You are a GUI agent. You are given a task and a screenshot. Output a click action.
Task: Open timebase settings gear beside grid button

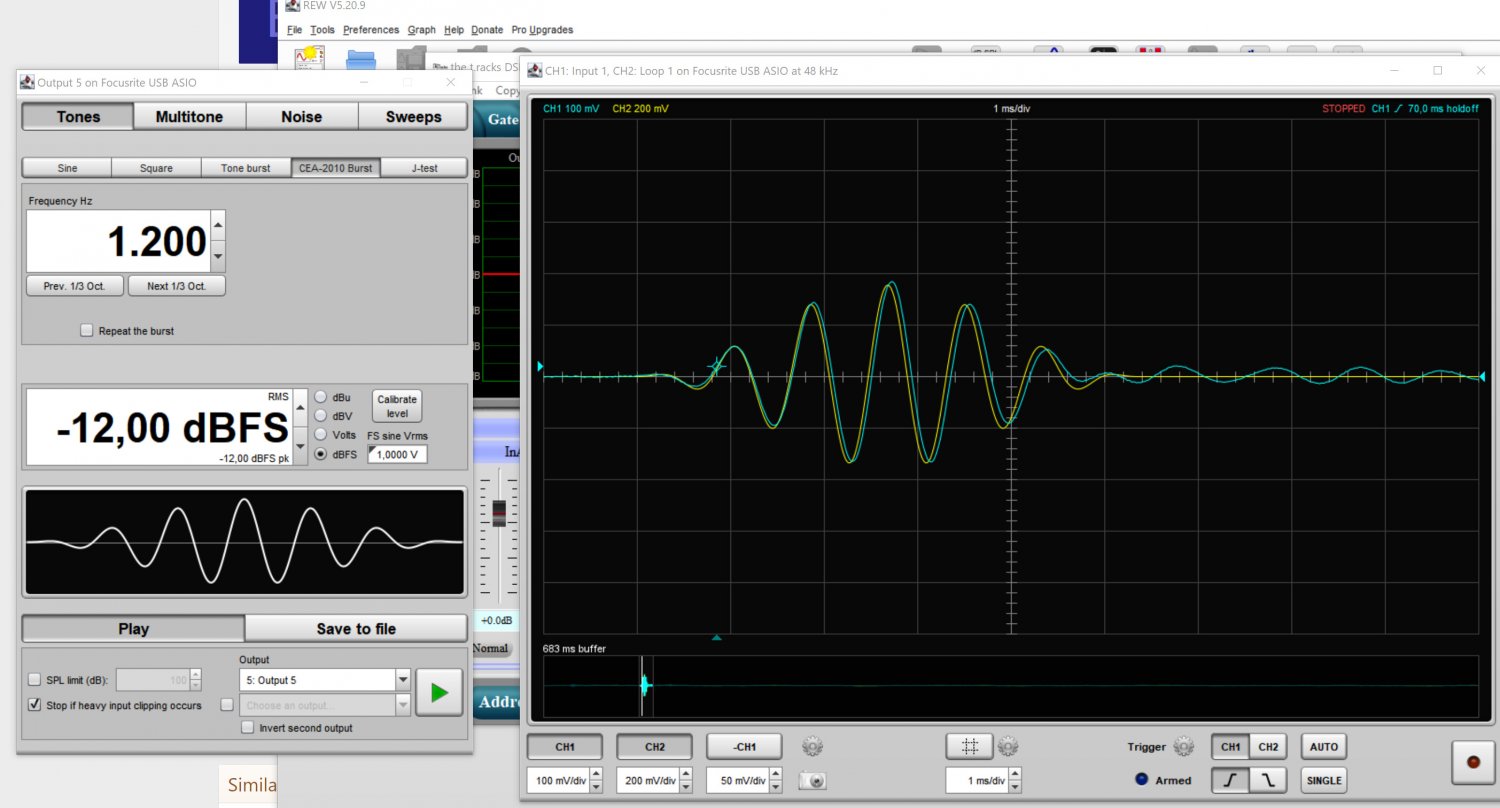click(1007, 746)
